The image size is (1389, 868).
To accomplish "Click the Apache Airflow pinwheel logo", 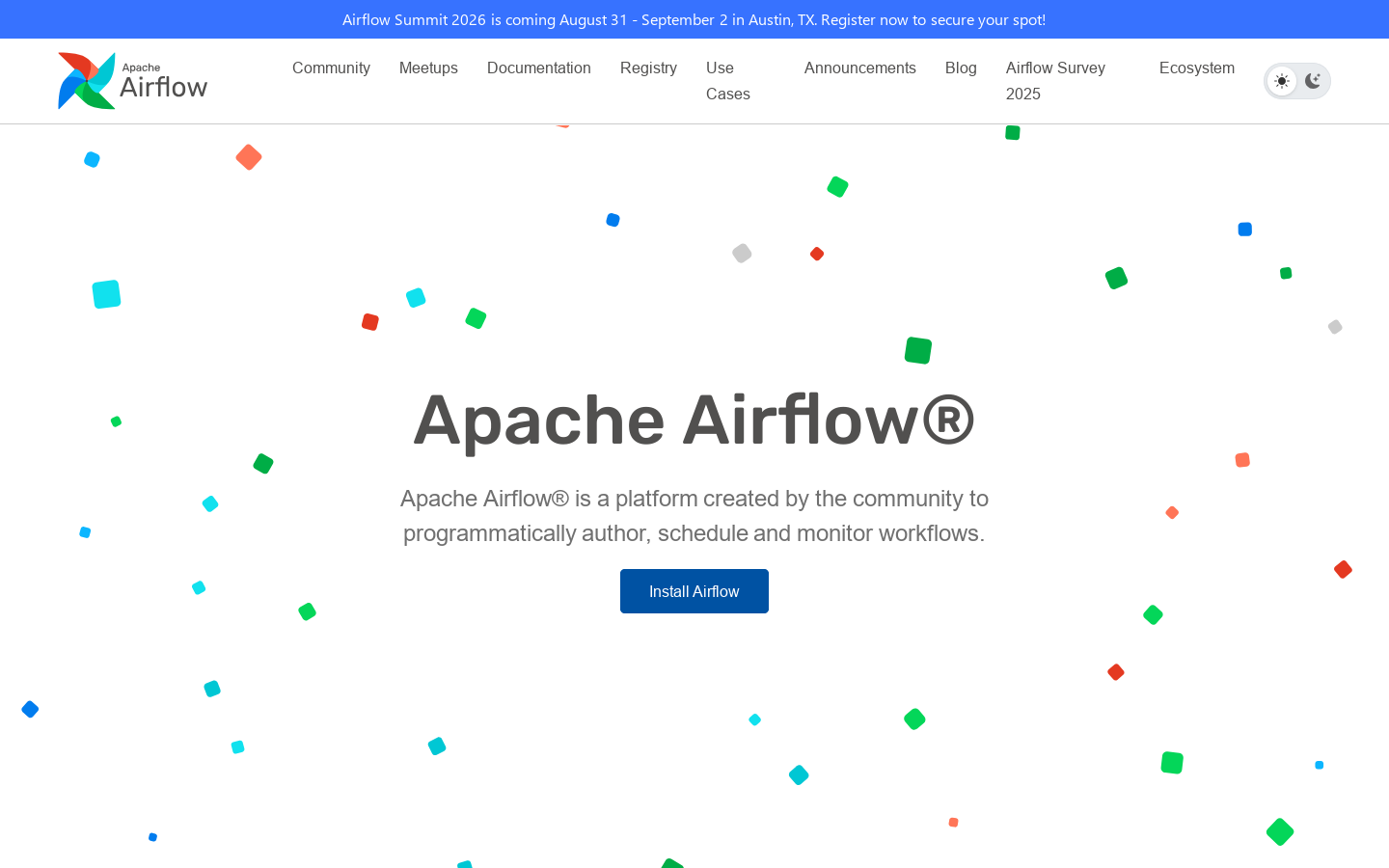I will pos(87,81).
